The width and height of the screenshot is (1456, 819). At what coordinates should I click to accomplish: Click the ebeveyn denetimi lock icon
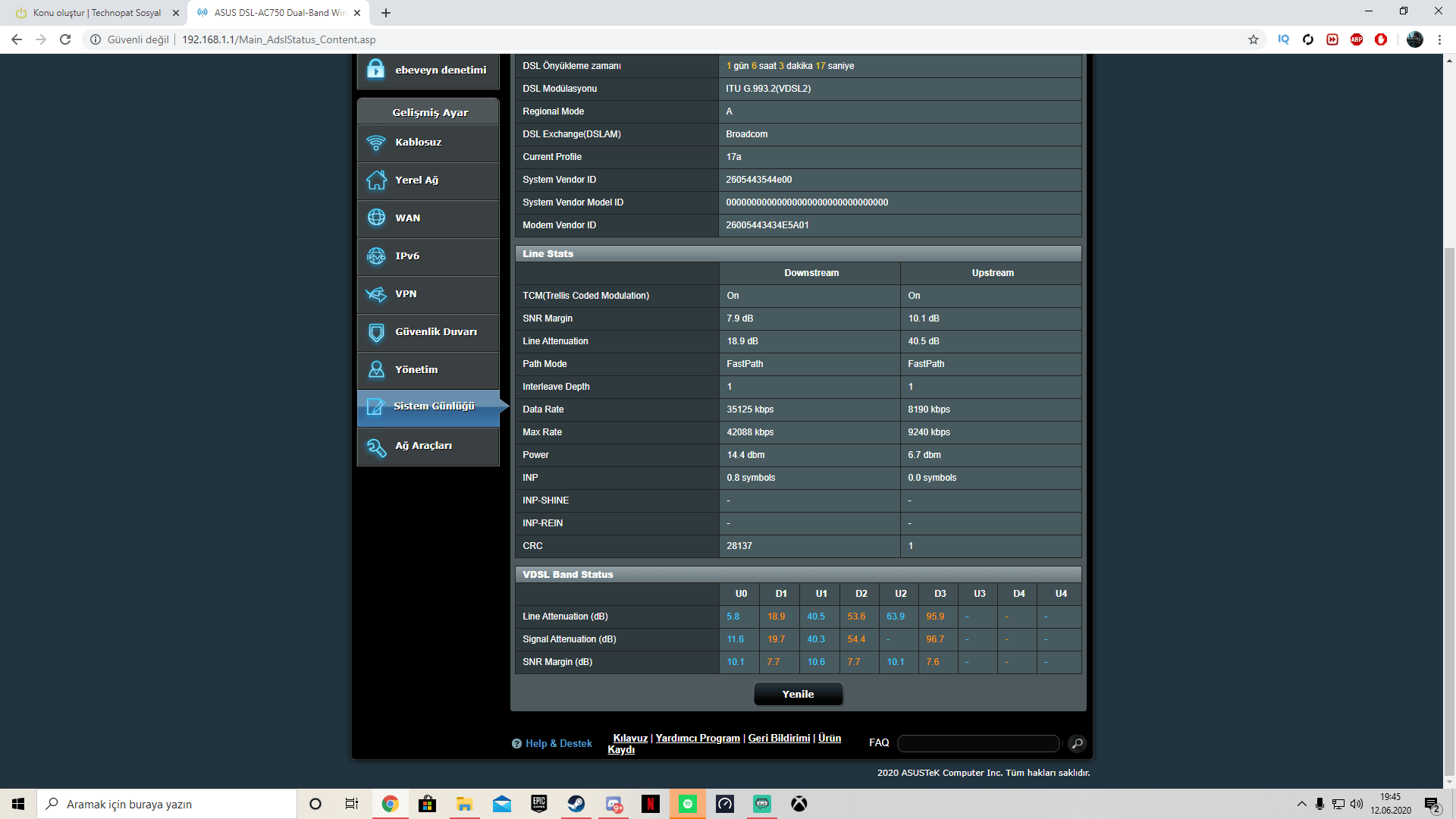point(376,69)
